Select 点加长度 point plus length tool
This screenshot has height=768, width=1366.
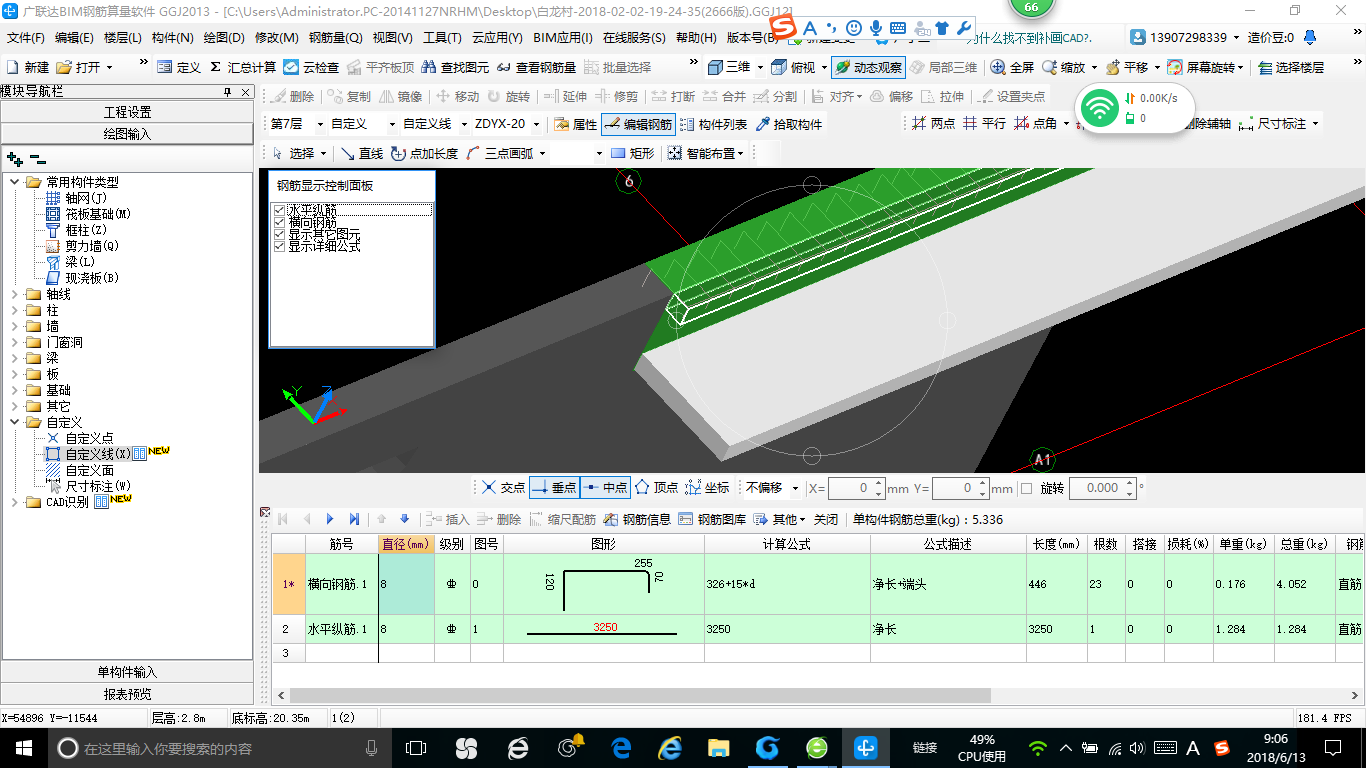coord(424,153)
